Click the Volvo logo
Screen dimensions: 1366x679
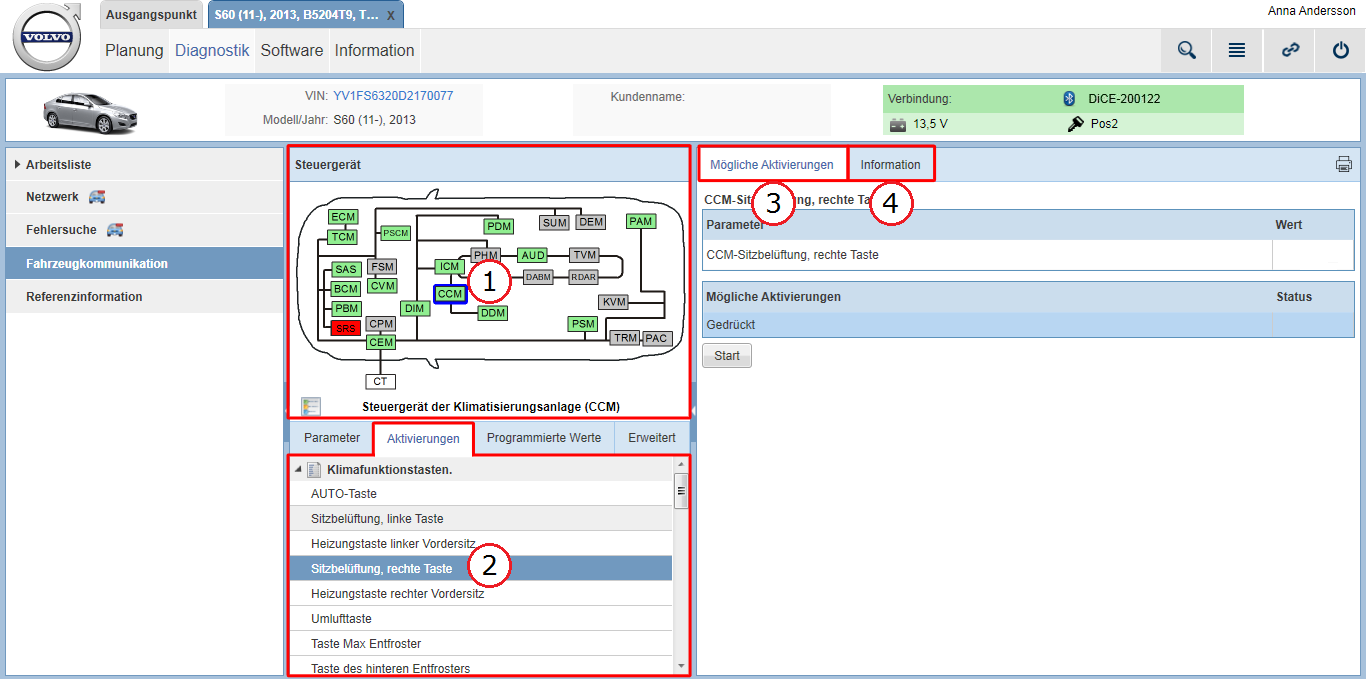point(47,37)
